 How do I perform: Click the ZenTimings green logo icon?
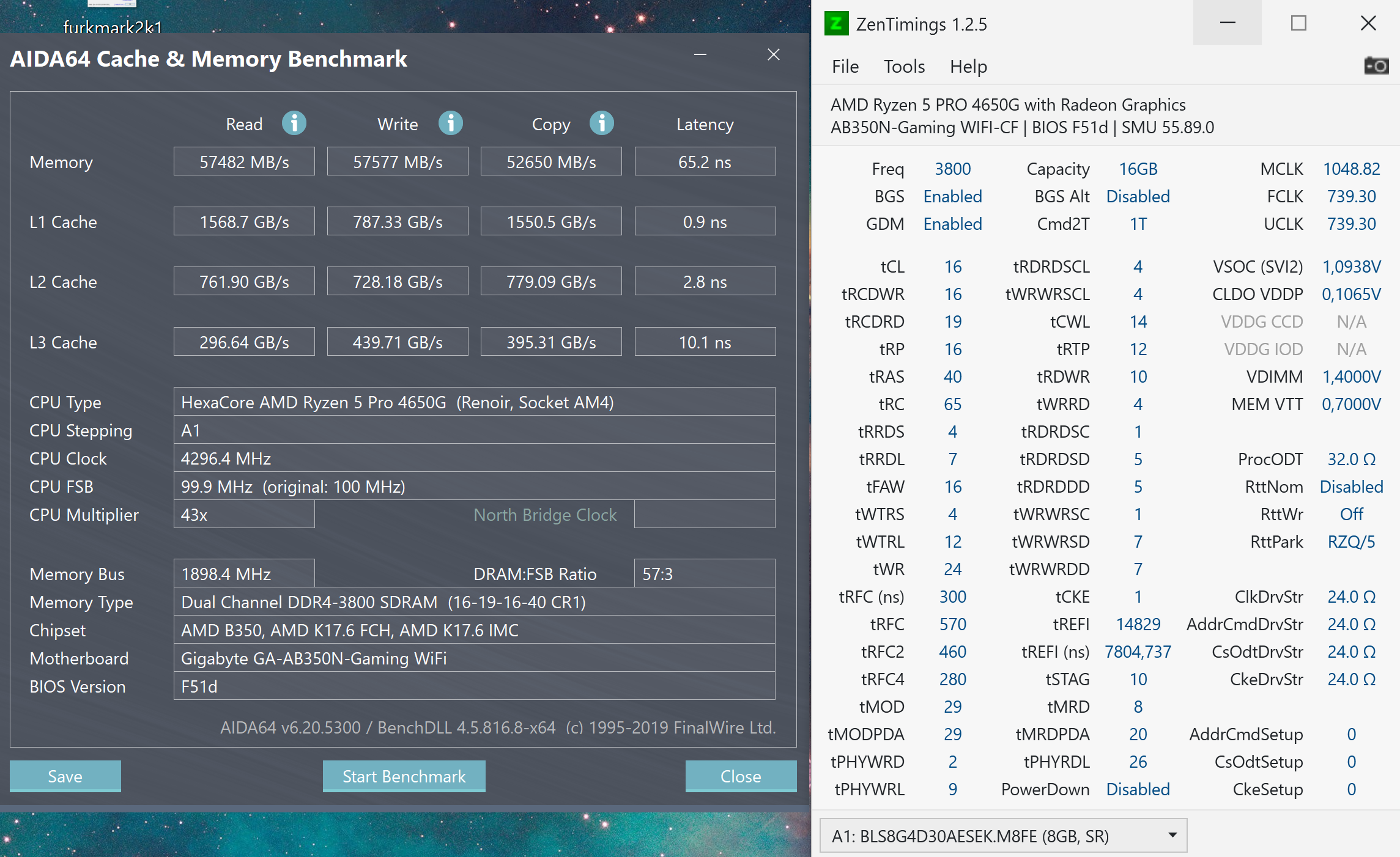[x=836, y=24]
